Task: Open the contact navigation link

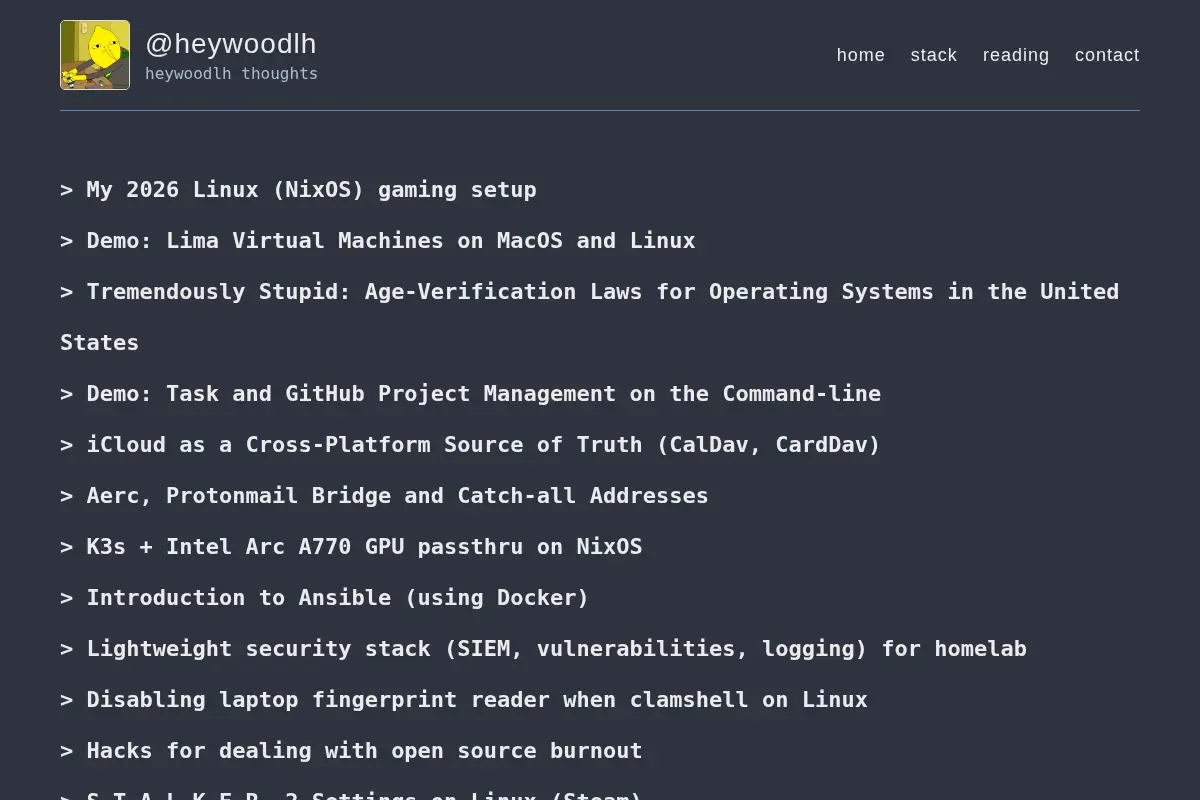Action: (1107, 55)
